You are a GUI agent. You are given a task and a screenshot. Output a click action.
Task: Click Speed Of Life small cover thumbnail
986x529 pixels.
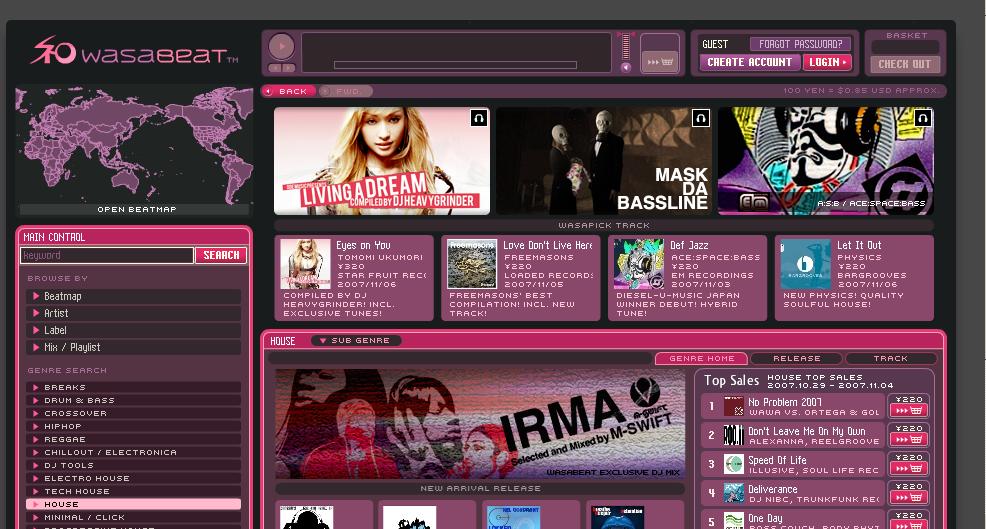(734, 464)
